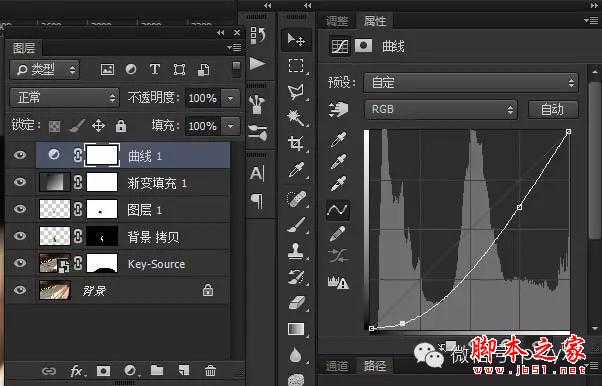Select the Move tool
The width and height of the screenshot is (602, 386).
tap(296, 39)
